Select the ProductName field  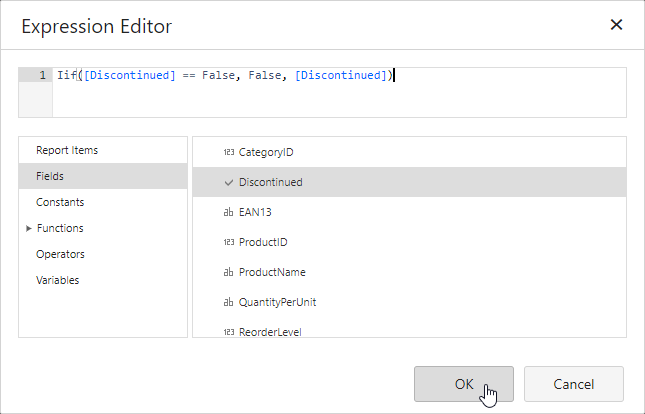pyautogui.click(x=272, y=272)
